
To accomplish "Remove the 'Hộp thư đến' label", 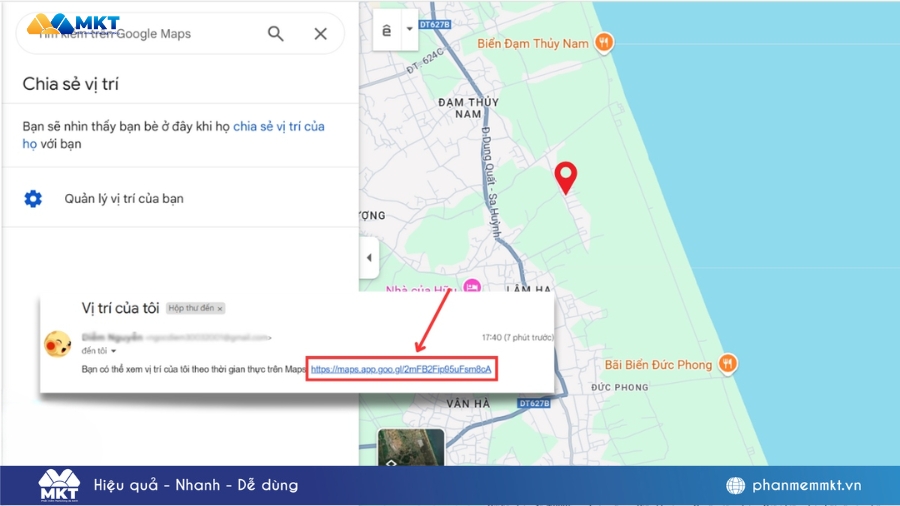I will [220, 309].
